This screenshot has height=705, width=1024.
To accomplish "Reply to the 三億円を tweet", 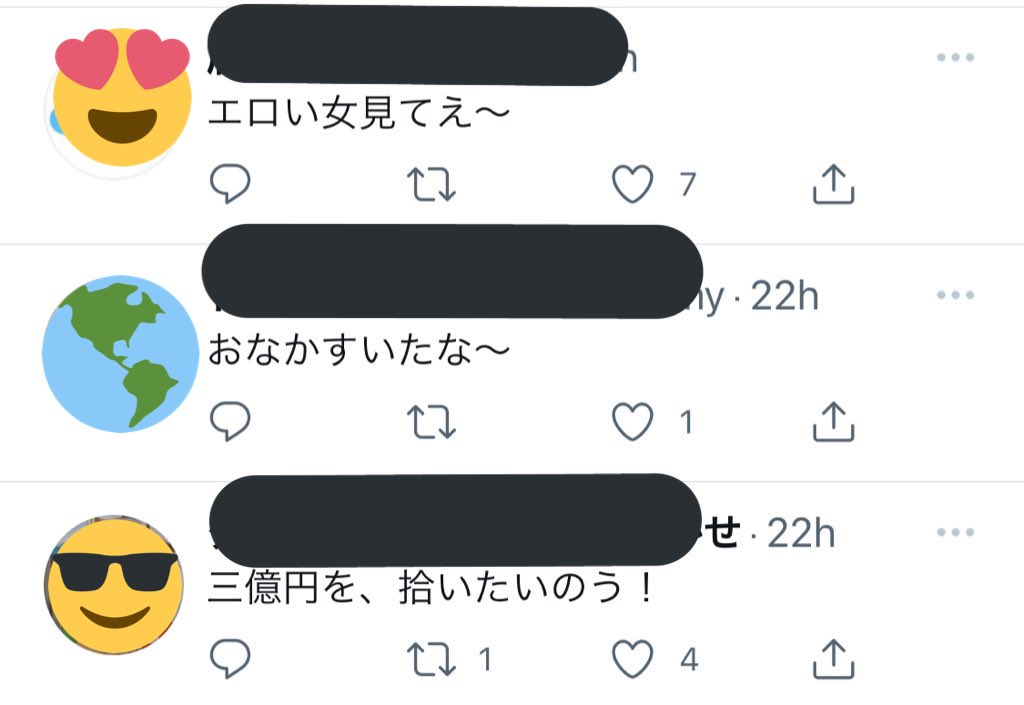I will click(230, 658).
